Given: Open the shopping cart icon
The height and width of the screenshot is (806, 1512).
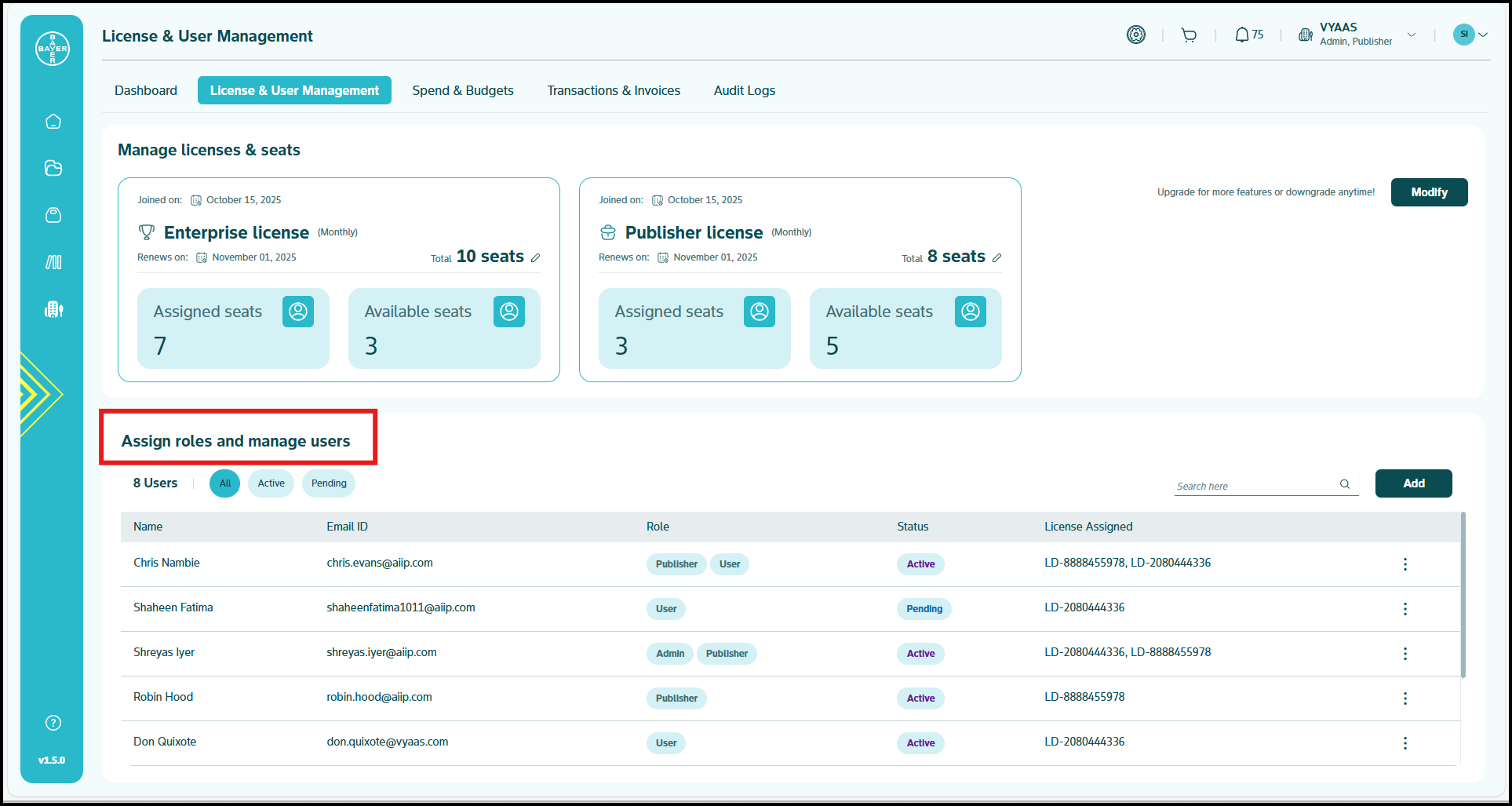Looking at the screenshot, I should 1189,35.
